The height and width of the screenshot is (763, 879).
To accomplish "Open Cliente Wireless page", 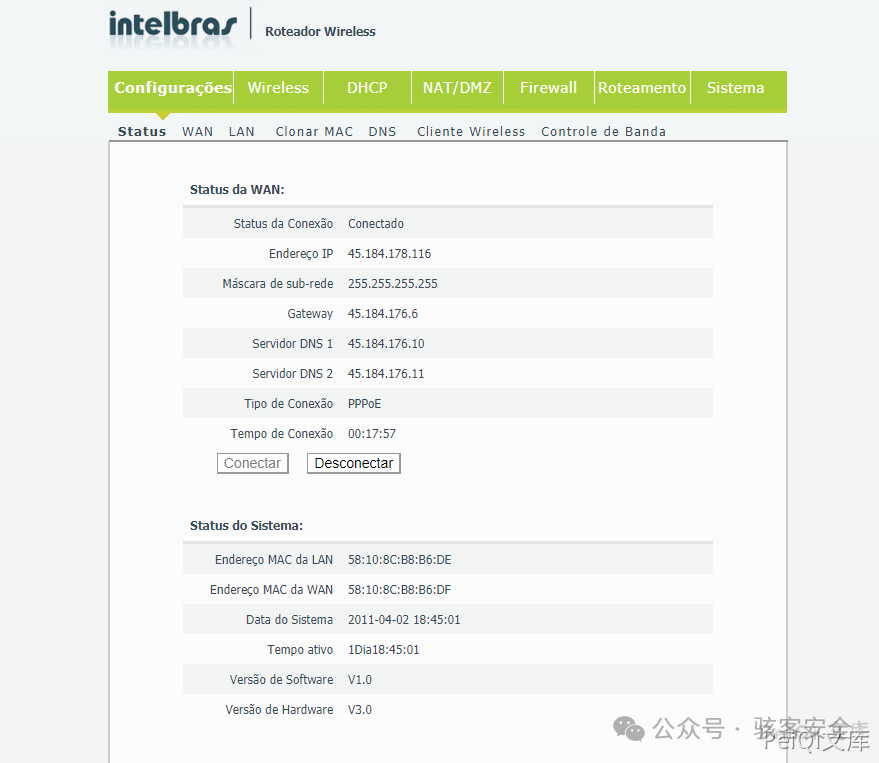I will [471, 132].
